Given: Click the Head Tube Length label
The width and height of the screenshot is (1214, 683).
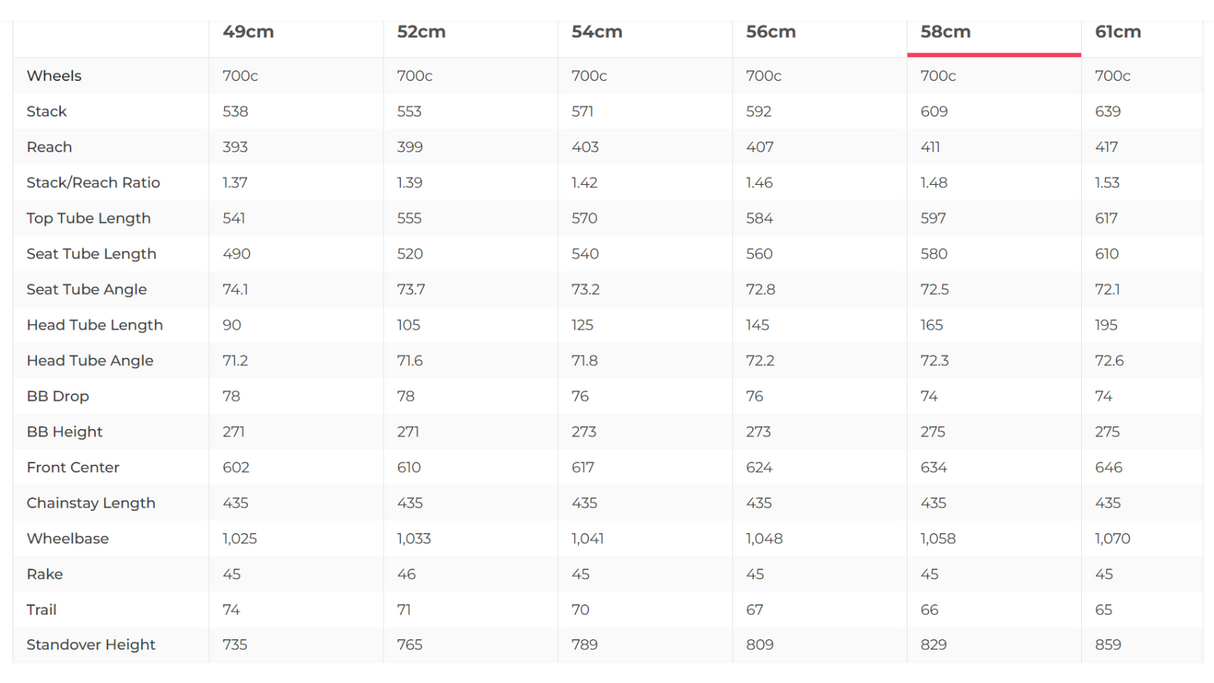Looking at the screenshot, I should click(x=95, y=325).
